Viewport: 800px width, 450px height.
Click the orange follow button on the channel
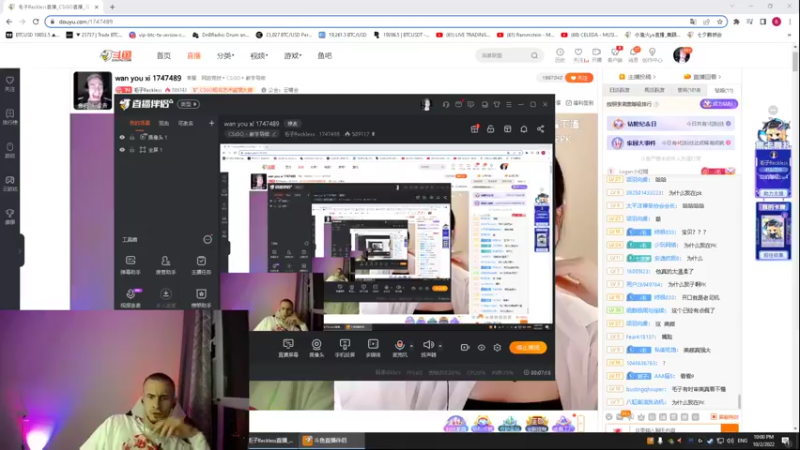point(579,78)
